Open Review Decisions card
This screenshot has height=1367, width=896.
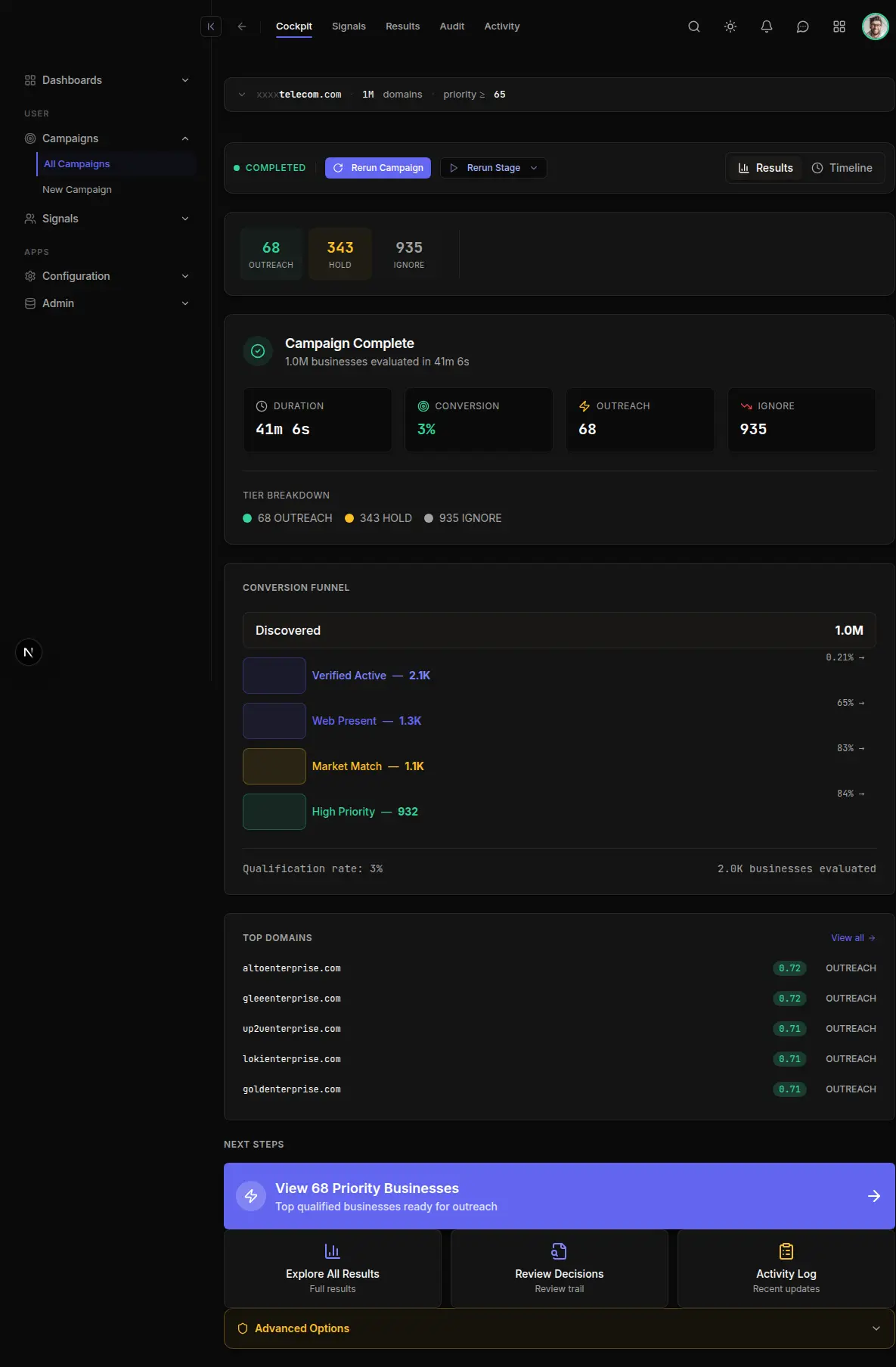560,1269
